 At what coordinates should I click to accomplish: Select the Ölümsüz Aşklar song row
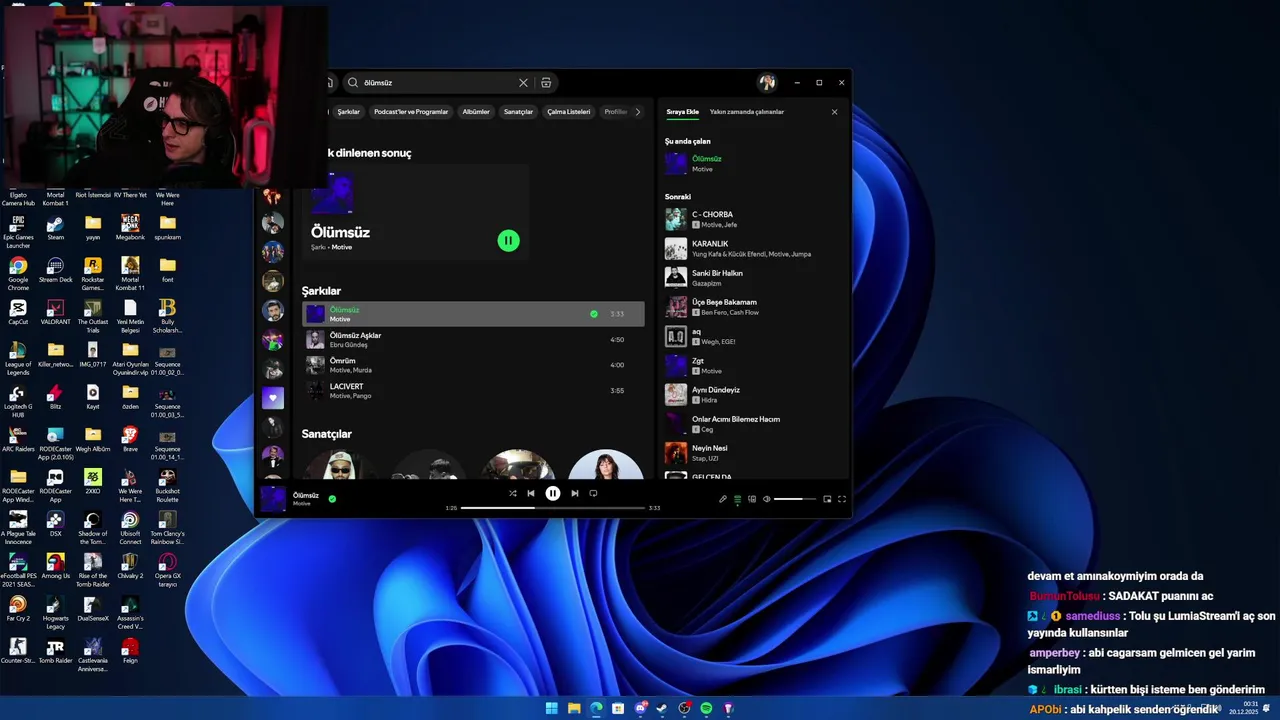473,340
